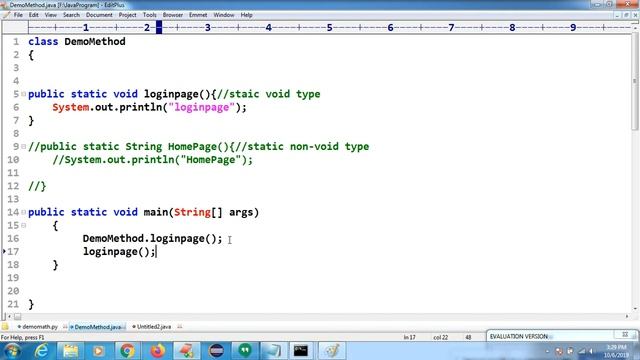Restore the inner document window
This screenshot has width=640, height=360.
626,15
